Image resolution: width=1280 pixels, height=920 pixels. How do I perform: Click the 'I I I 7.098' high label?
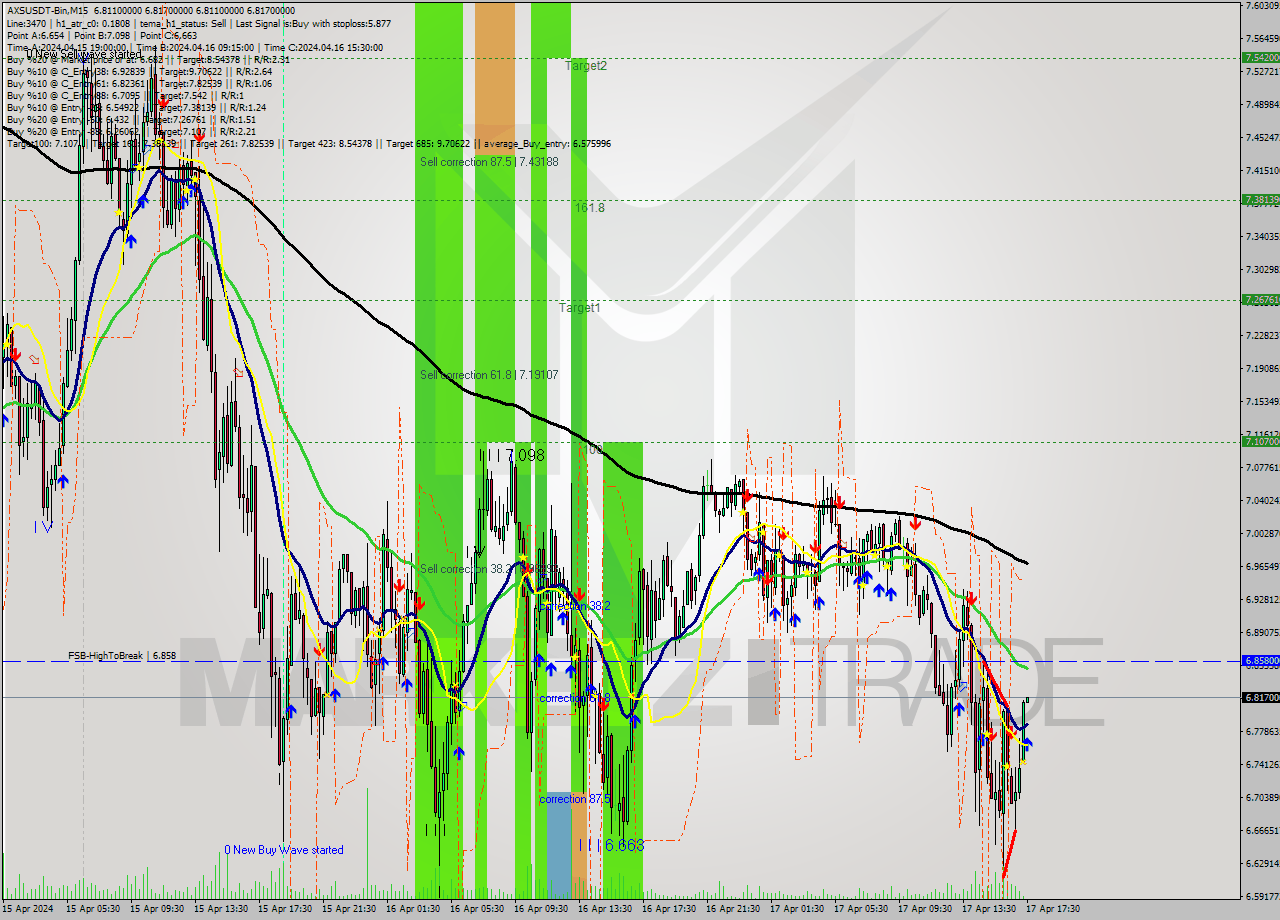[512, 455]
